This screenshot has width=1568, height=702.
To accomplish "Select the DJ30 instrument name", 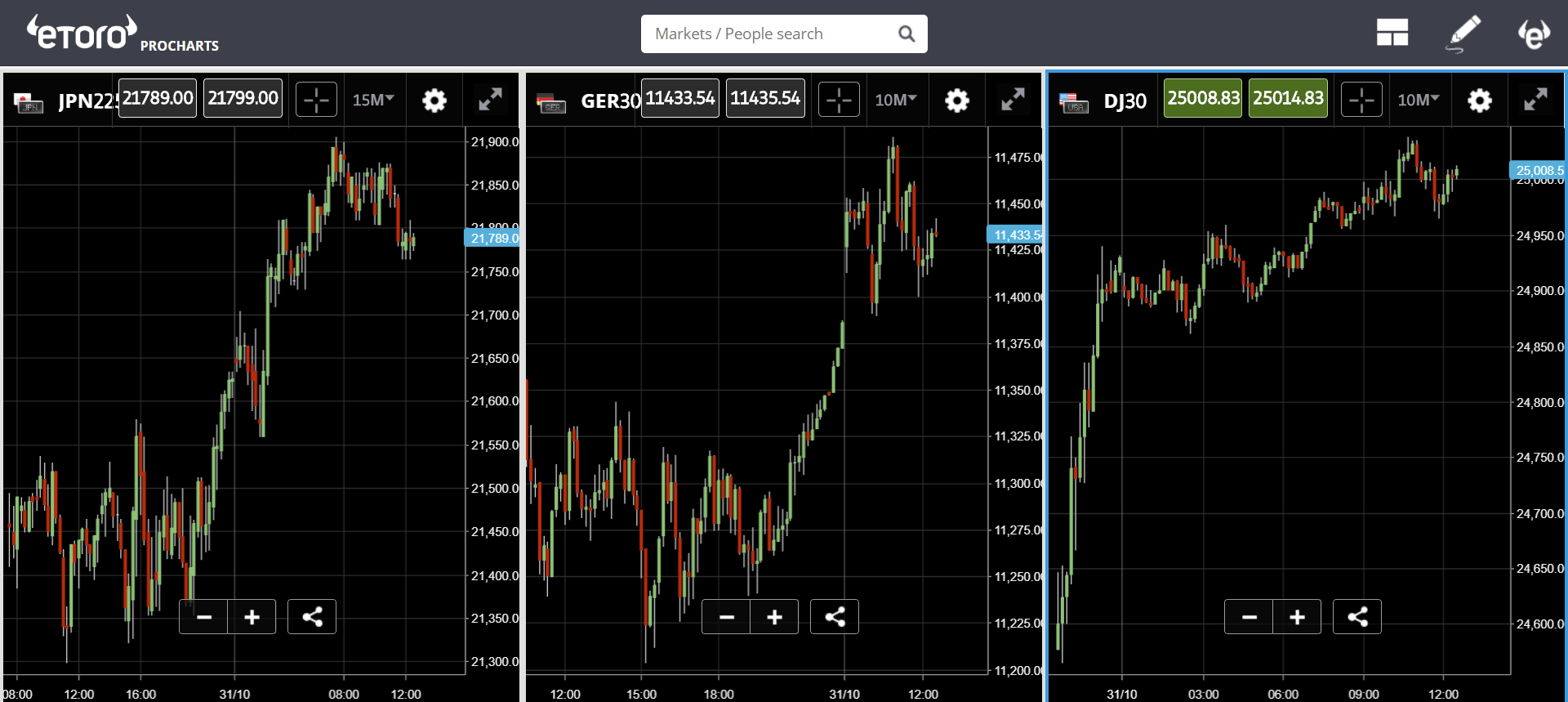I will pos(1125,101).
